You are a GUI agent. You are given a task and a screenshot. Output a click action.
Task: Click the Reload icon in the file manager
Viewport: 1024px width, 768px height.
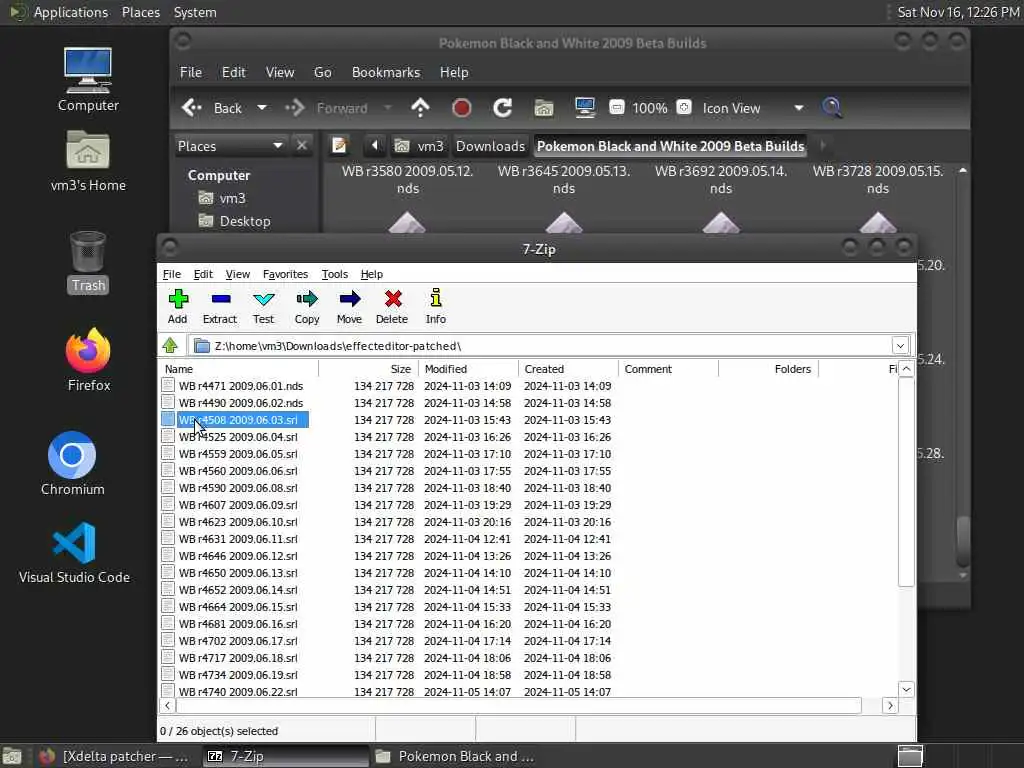[502, 108]
